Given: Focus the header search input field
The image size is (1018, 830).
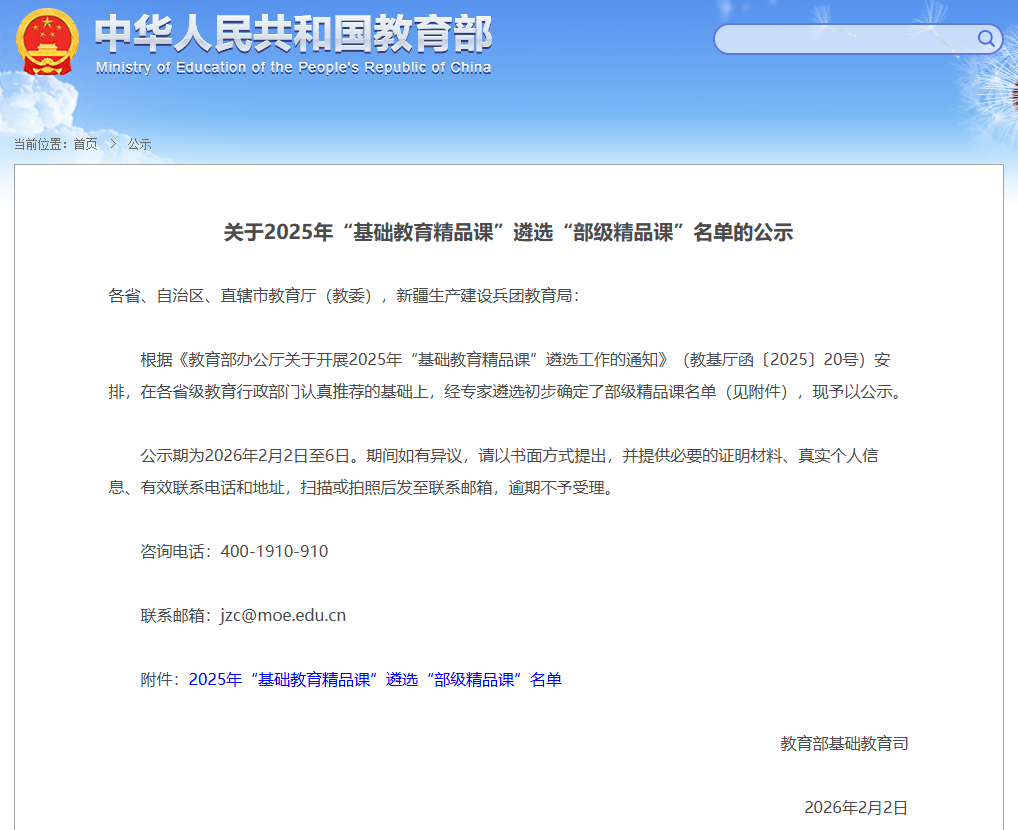Looking at the screenshot, I should [x=845, y=39].
